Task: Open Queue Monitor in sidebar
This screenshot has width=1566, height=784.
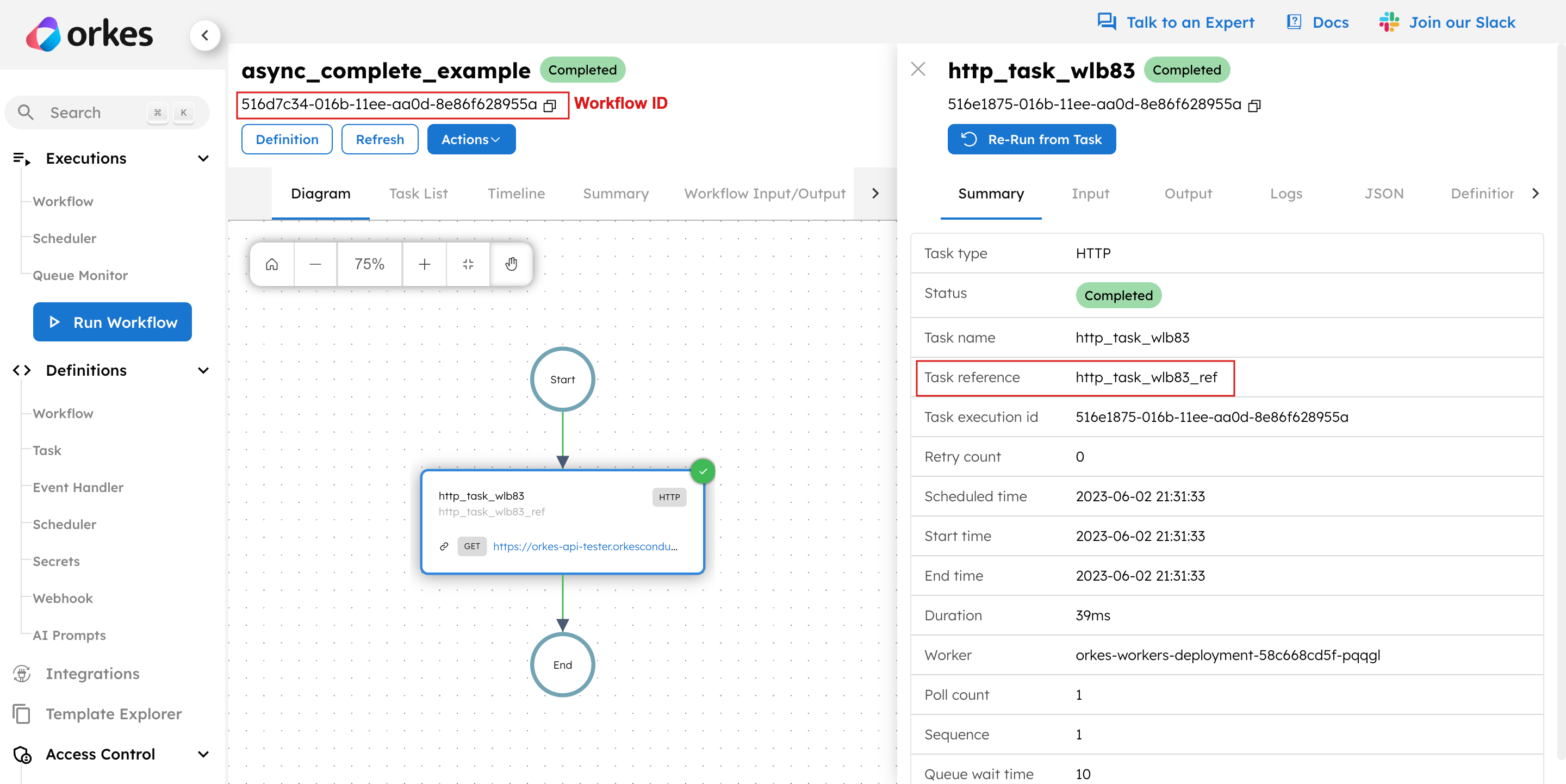Action: click(x=80, y=275)
